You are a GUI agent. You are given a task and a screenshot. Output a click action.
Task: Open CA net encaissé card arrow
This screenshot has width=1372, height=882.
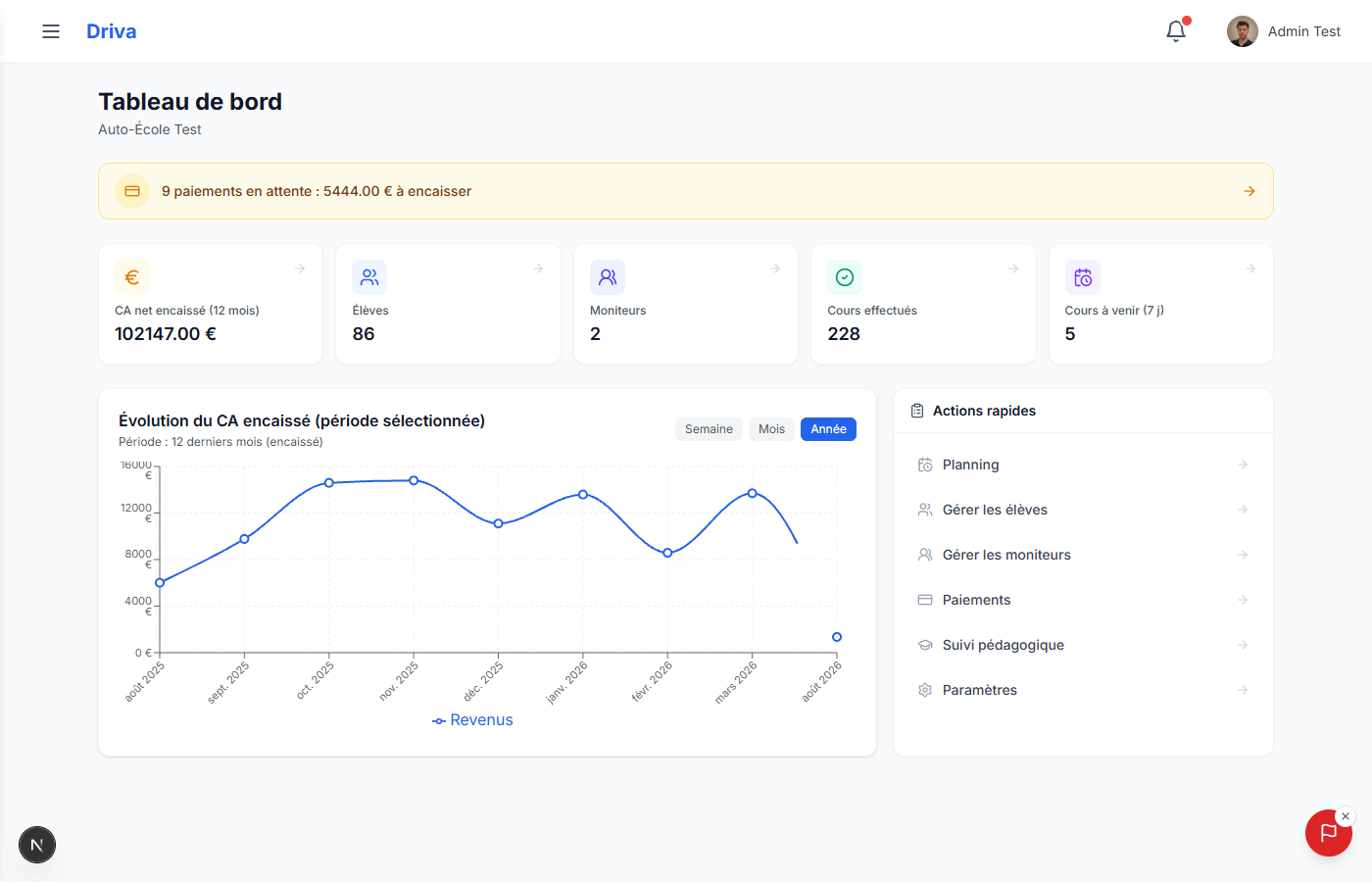(300, 269)
